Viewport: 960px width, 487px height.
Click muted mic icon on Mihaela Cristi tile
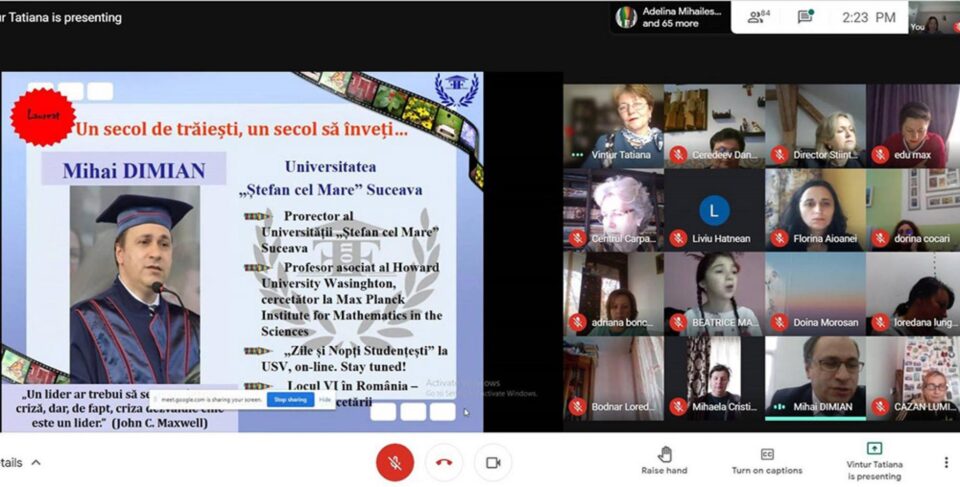coord(678,406)
